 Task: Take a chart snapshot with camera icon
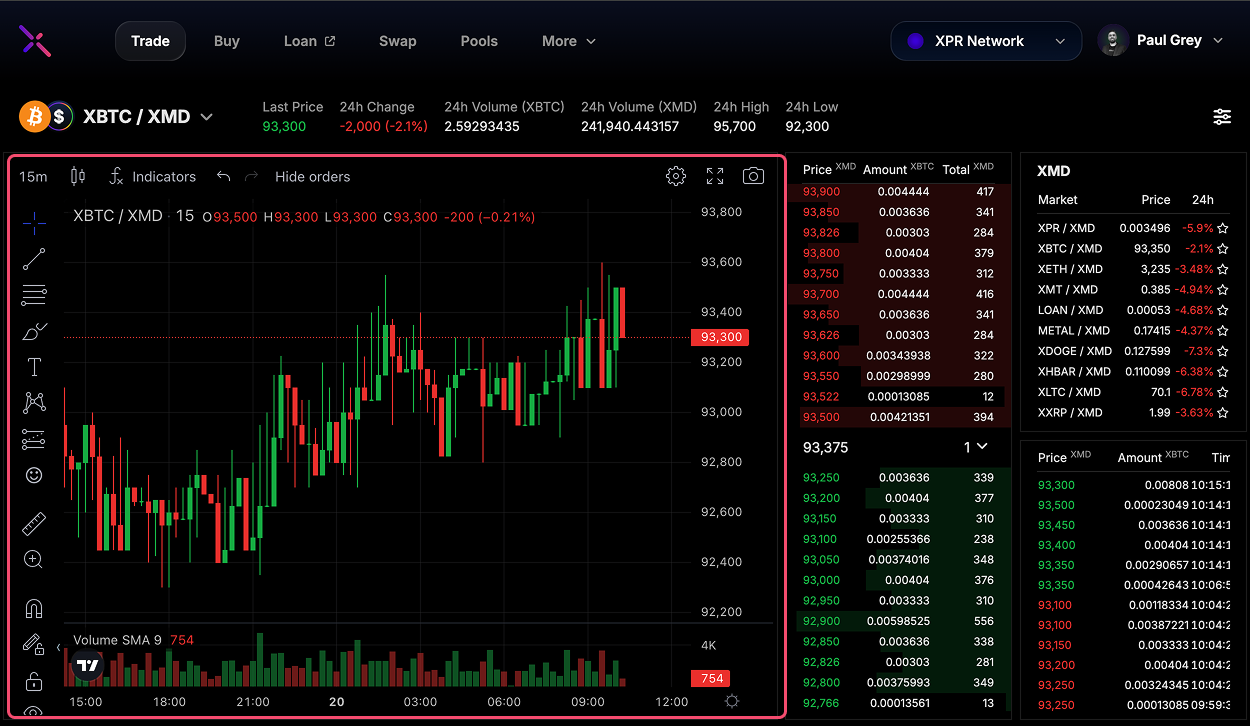click(753, 176)
